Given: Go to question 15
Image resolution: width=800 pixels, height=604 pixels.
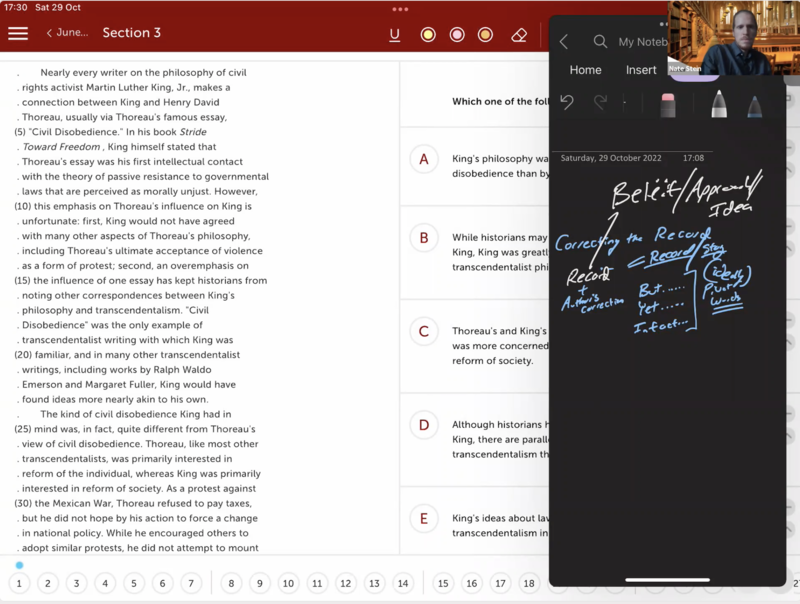Looking at the screenshot, I should pyautogui.click(x=443, y=583).
